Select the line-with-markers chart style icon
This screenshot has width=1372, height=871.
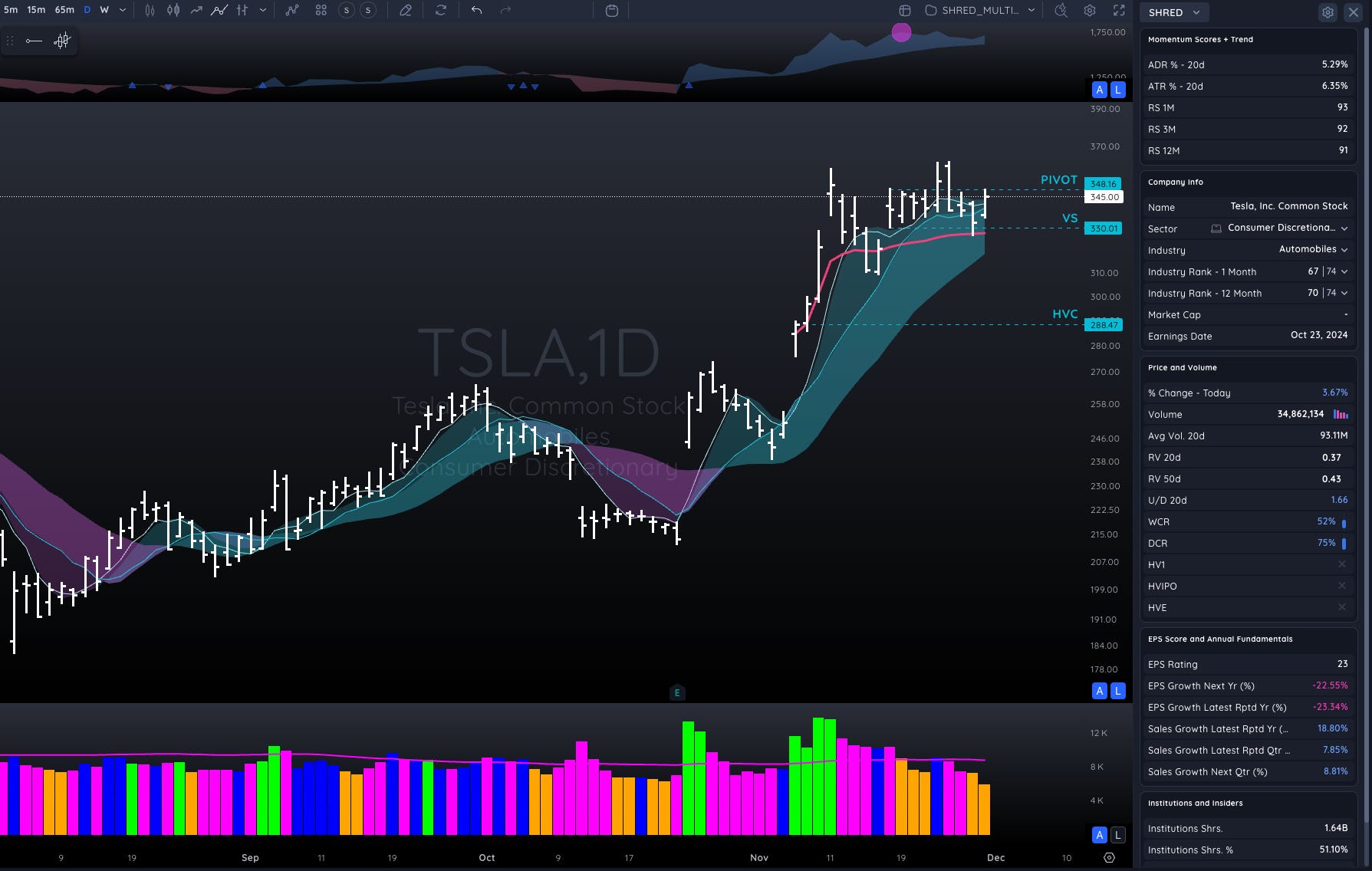219,11
